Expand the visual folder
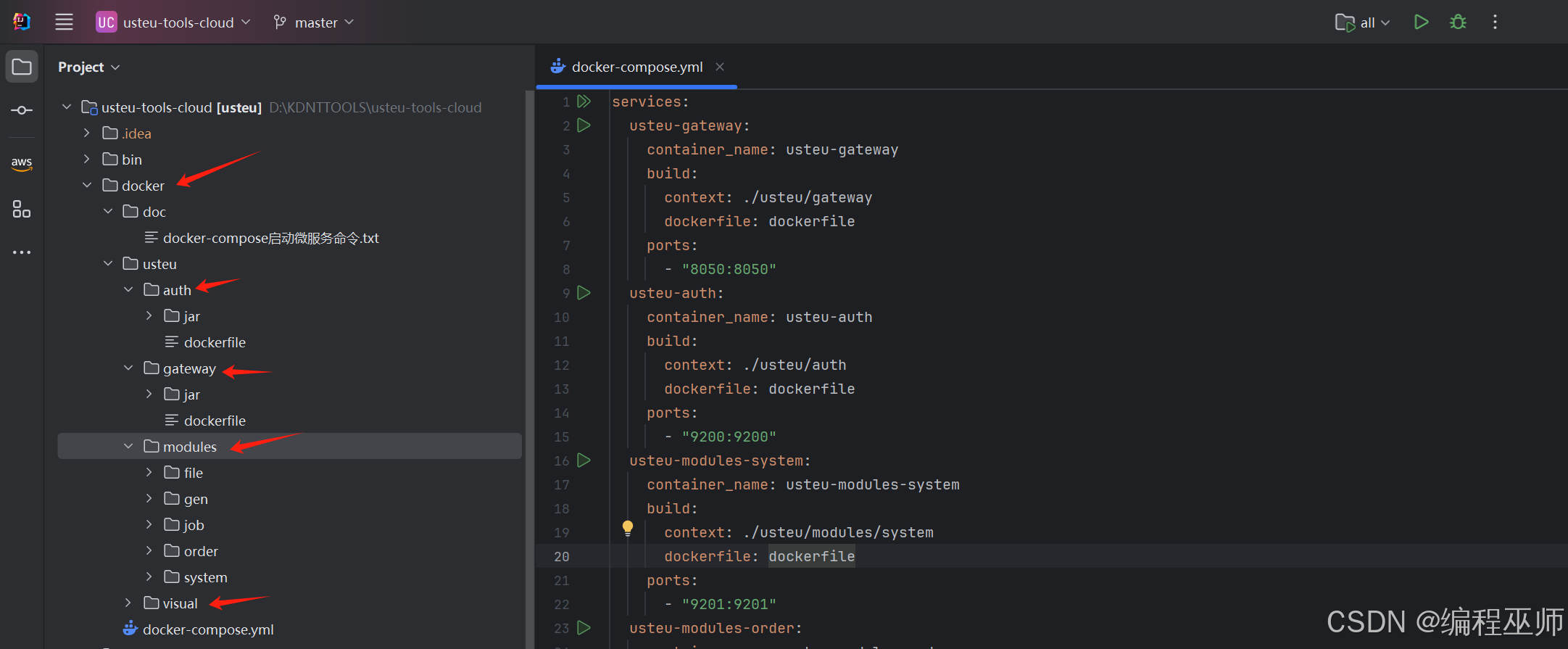 (128, 603)
